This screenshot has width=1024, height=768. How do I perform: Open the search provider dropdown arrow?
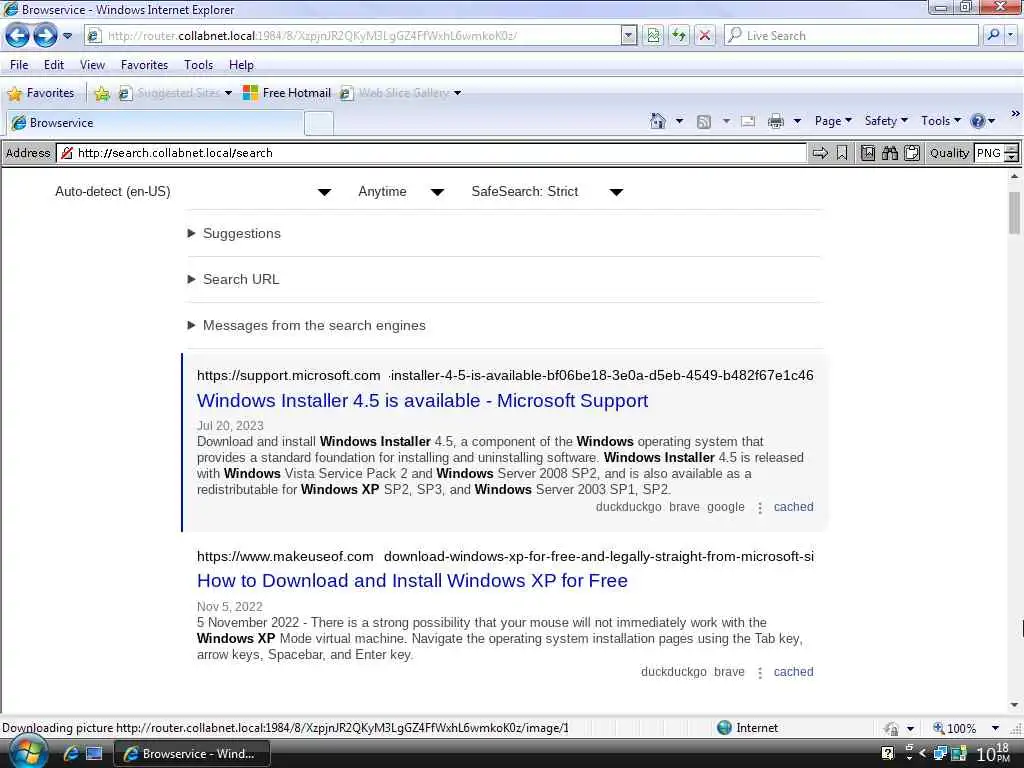click(1011, 35)
